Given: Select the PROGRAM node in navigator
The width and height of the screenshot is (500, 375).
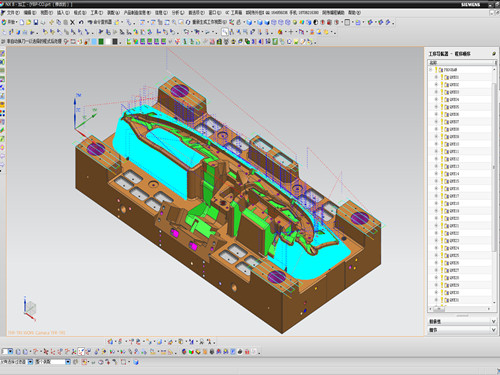Looking at the screenshot, I should (450, 70).
